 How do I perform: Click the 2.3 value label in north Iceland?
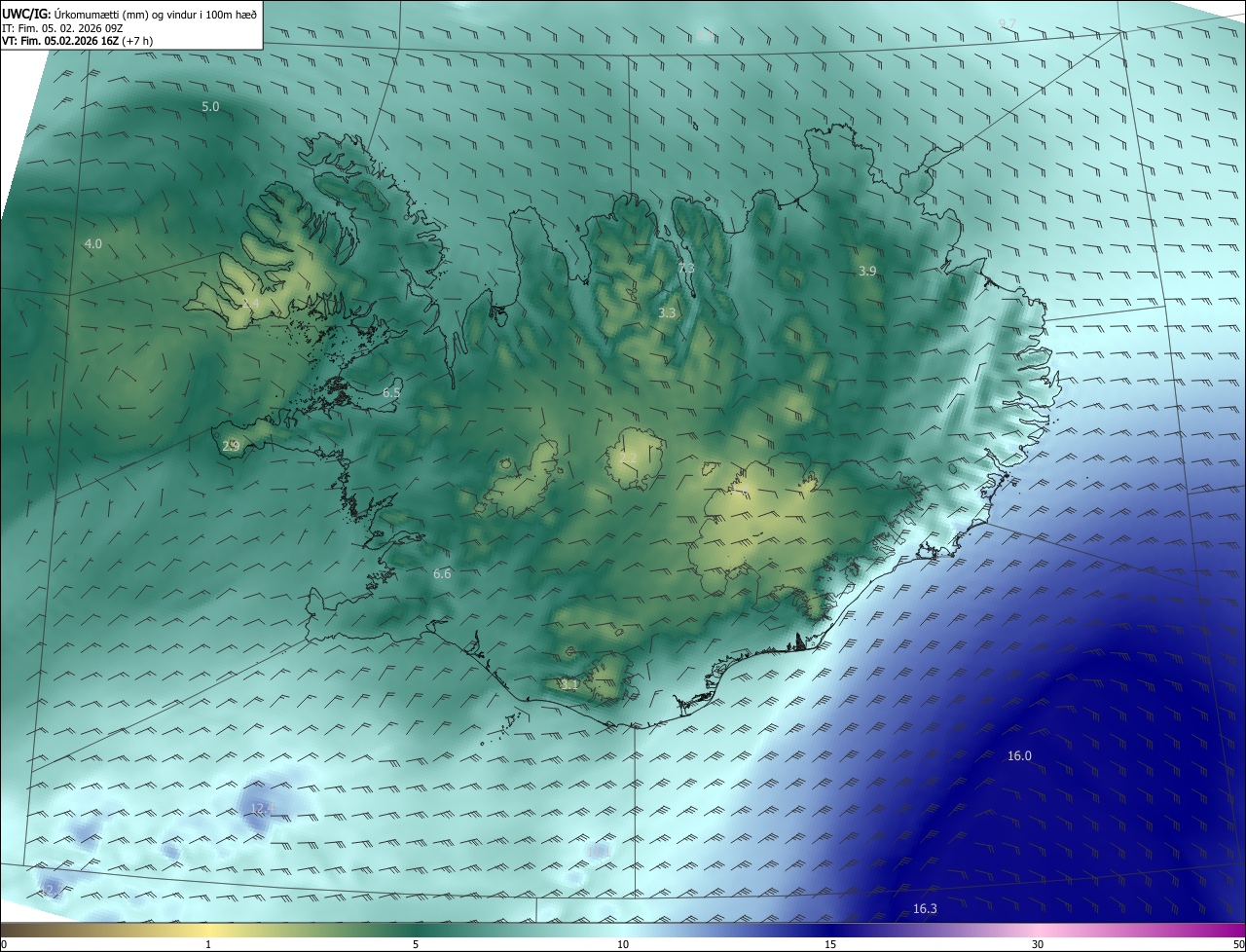686,269
